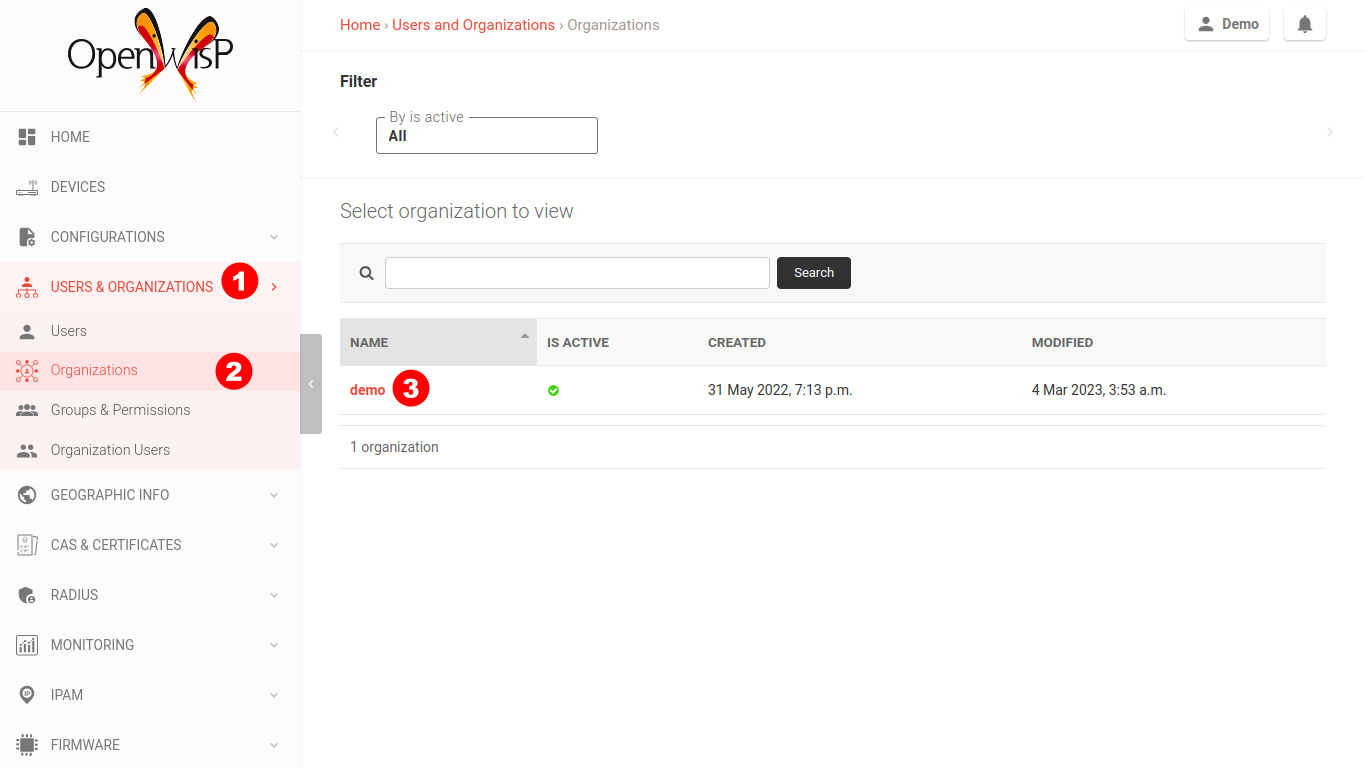Screen dimensions: 1364x768
Task: Sort the table by Name column
Action: pos(369,342)
